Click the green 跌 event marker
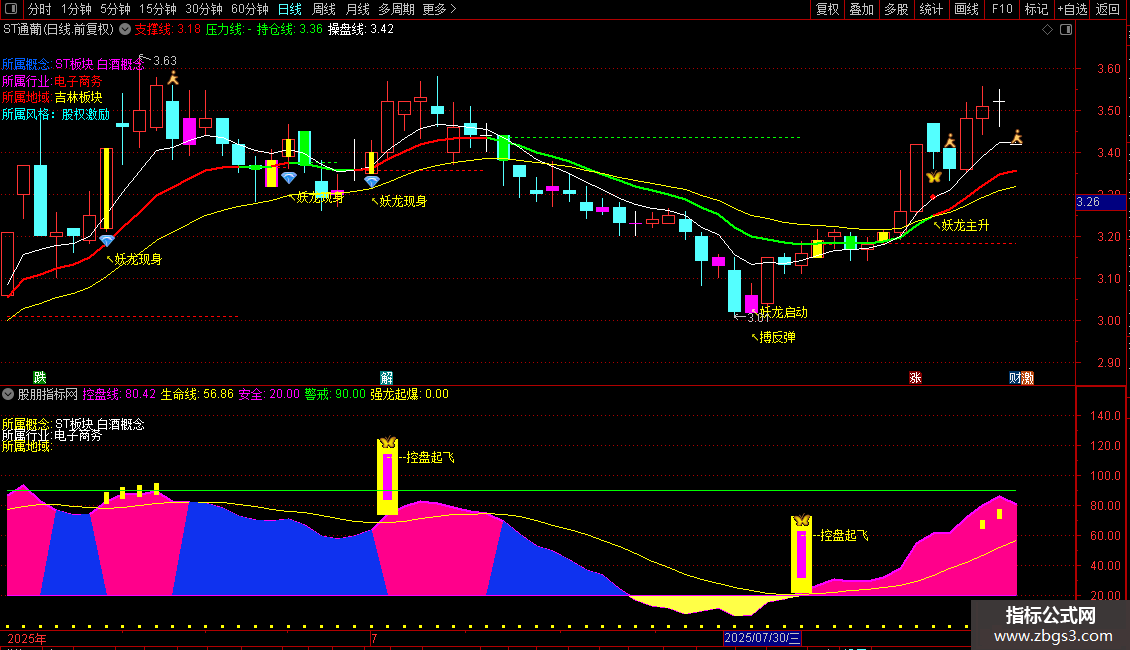Viewport: 1130px width, 650px height. click(40, 378)
